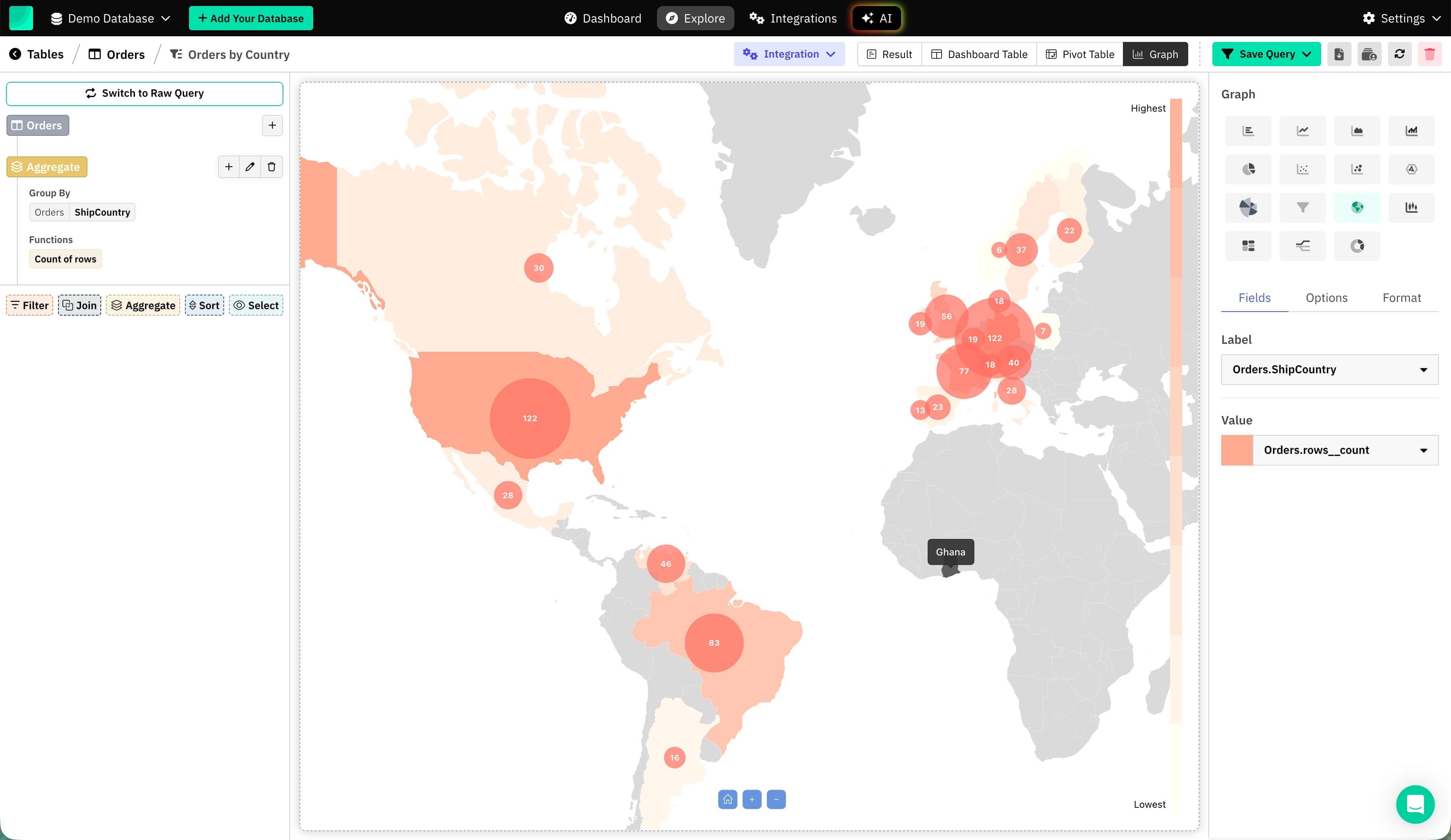The width and height of the screenshot is (1451, 840).
Task: Delete the Aggregate step via trash icon
Action: 271,167
